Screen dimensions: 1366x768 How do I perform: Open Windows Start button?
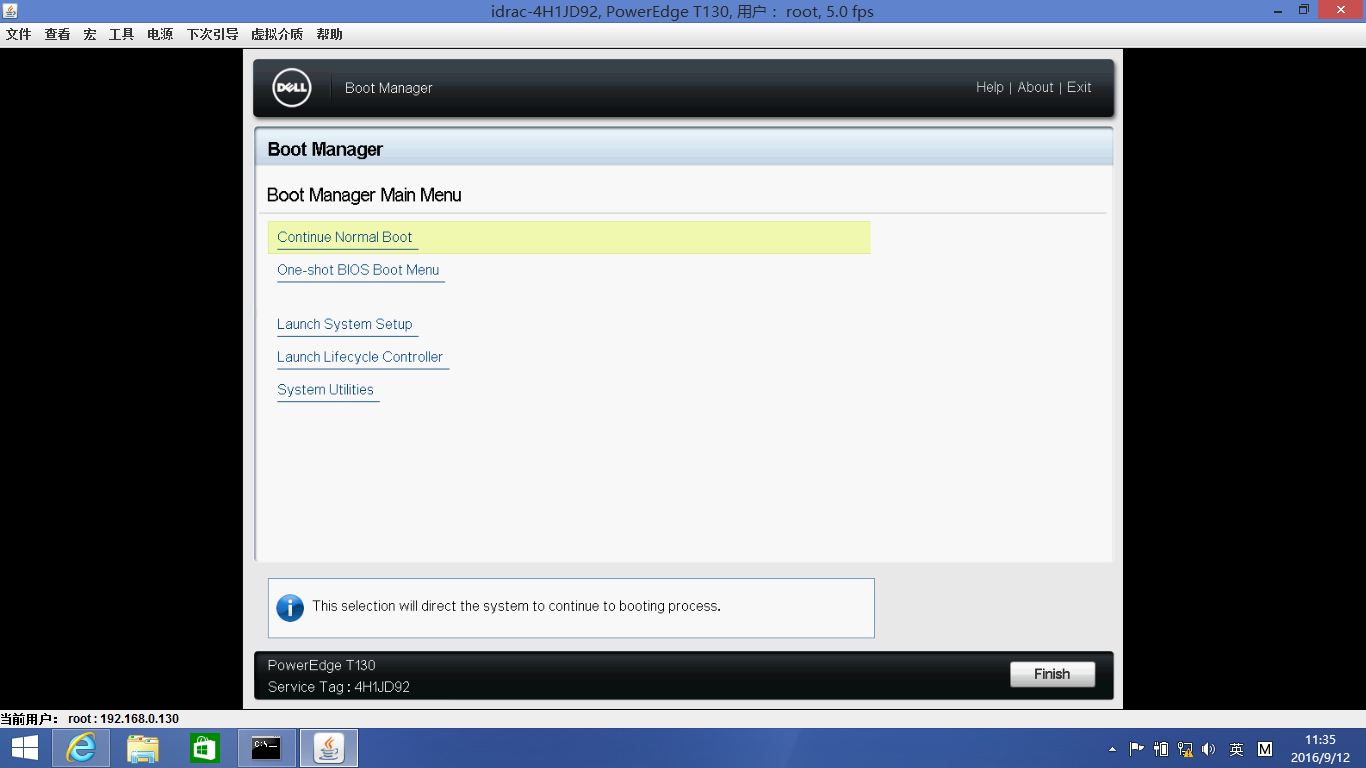tap(25, 748)
